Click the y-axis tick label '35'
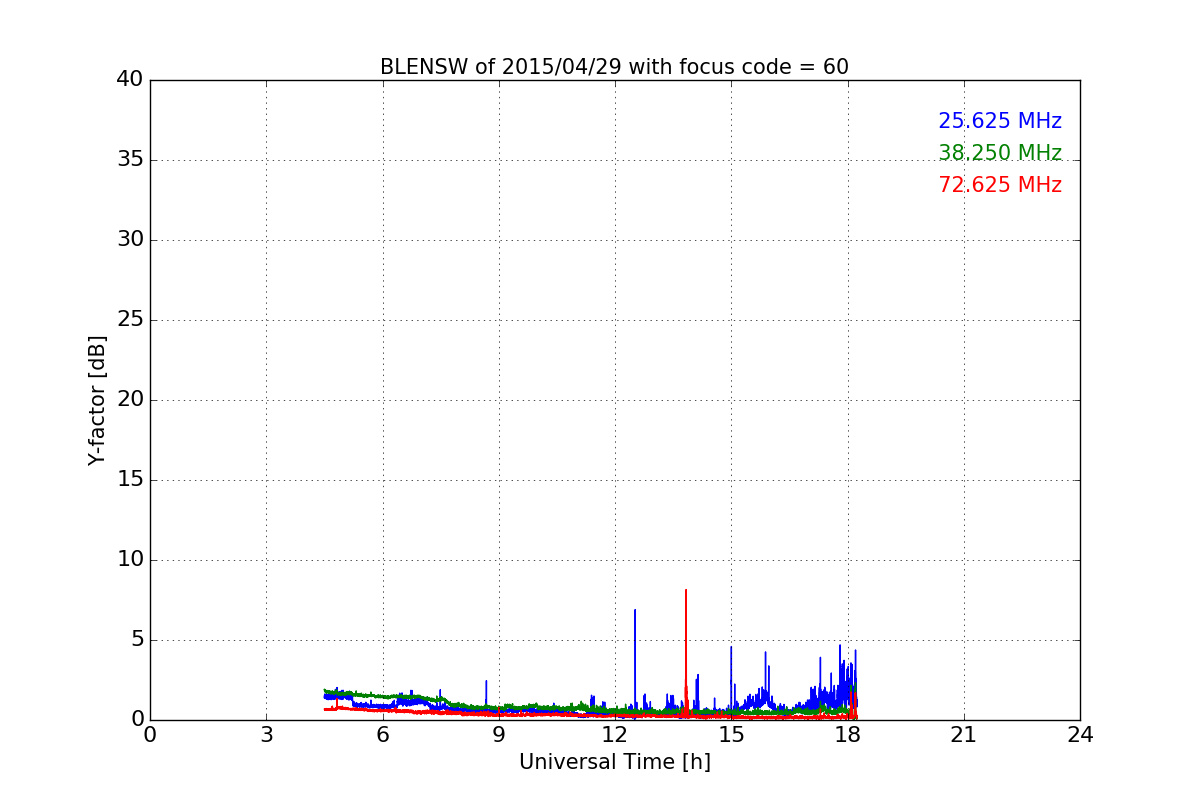 click(130, 160)
